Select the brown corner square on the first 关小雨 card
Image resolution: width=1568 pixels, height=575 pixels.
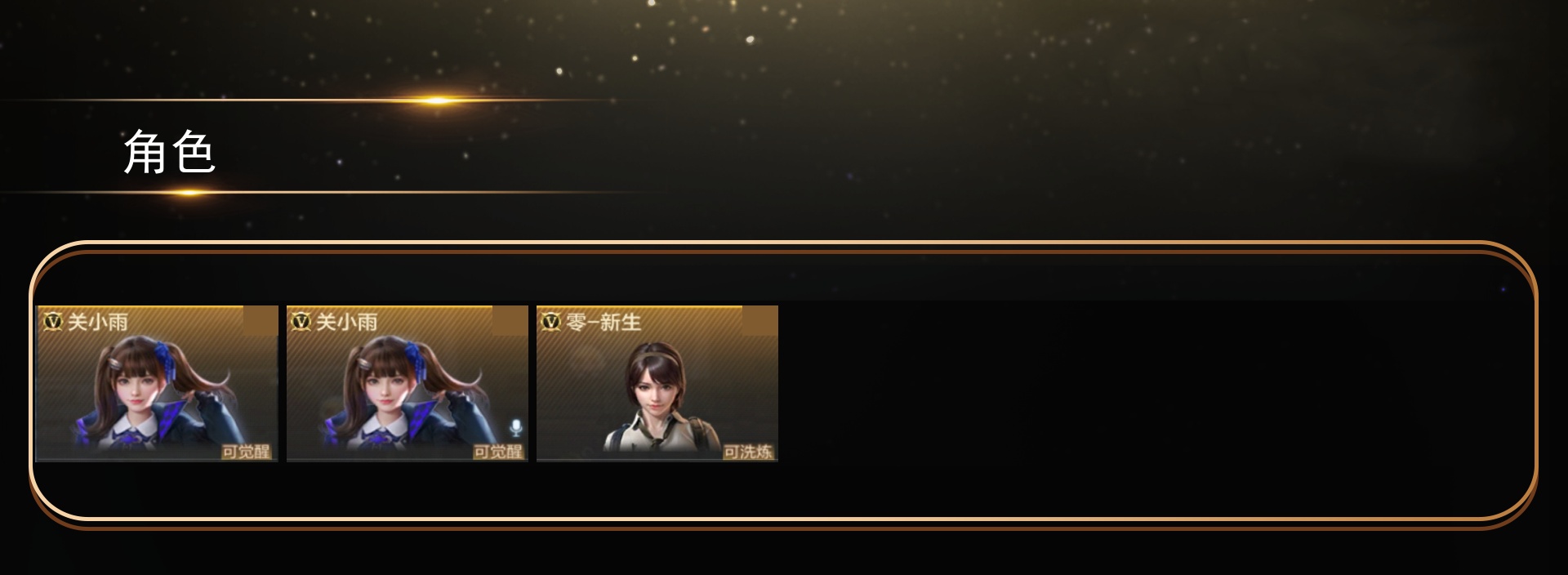[x=261, y=321]
